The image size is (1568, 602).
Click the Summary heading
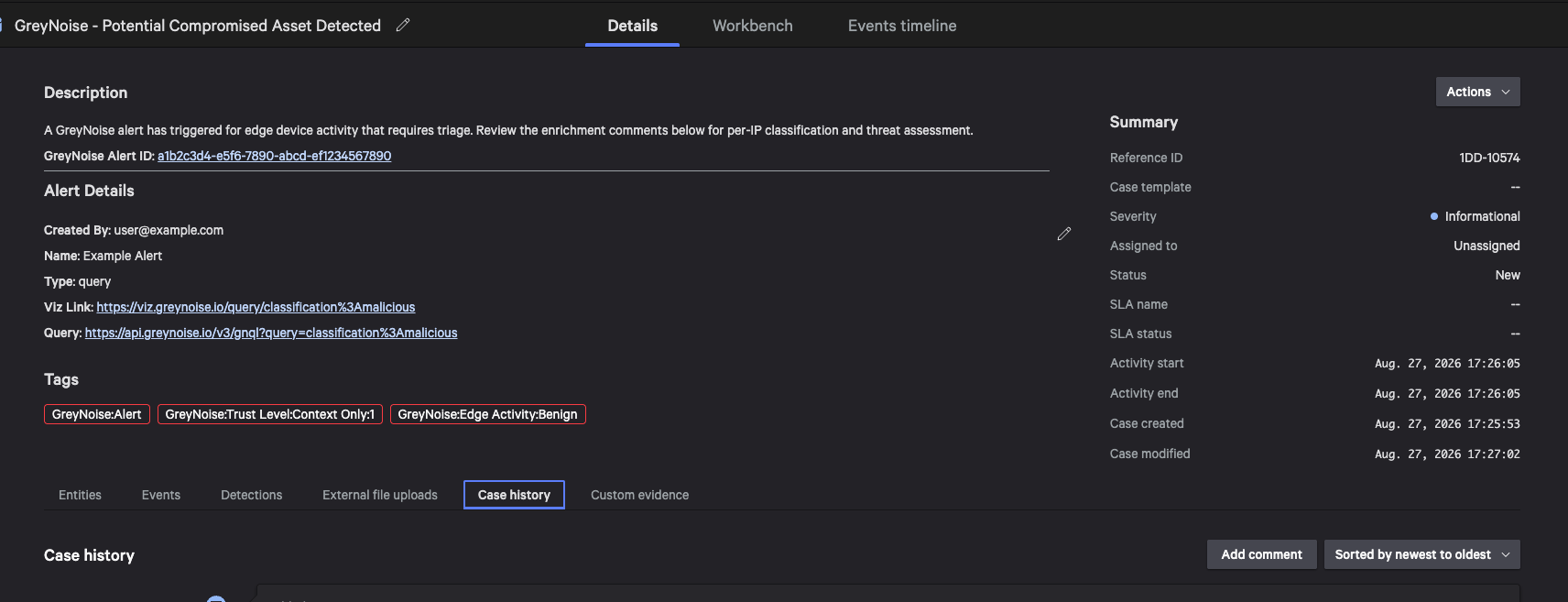point(1143,122)
